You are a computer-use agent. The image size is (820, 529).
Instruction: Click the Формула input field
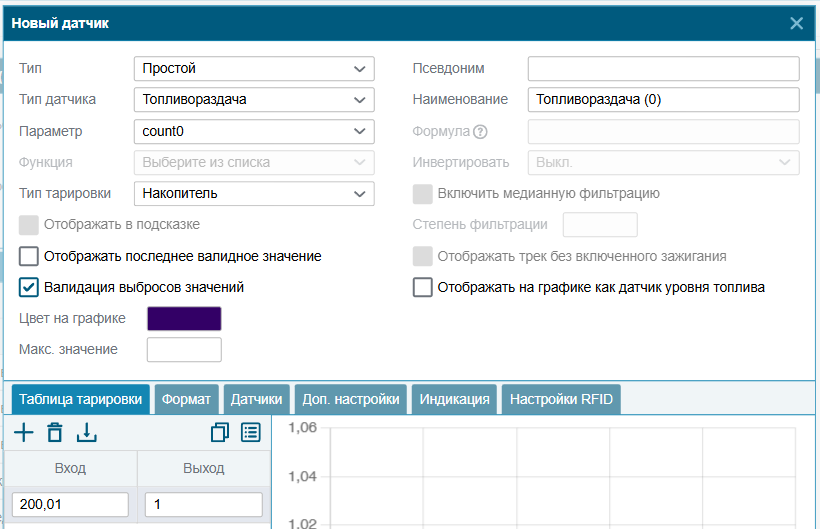coord(664,132)
